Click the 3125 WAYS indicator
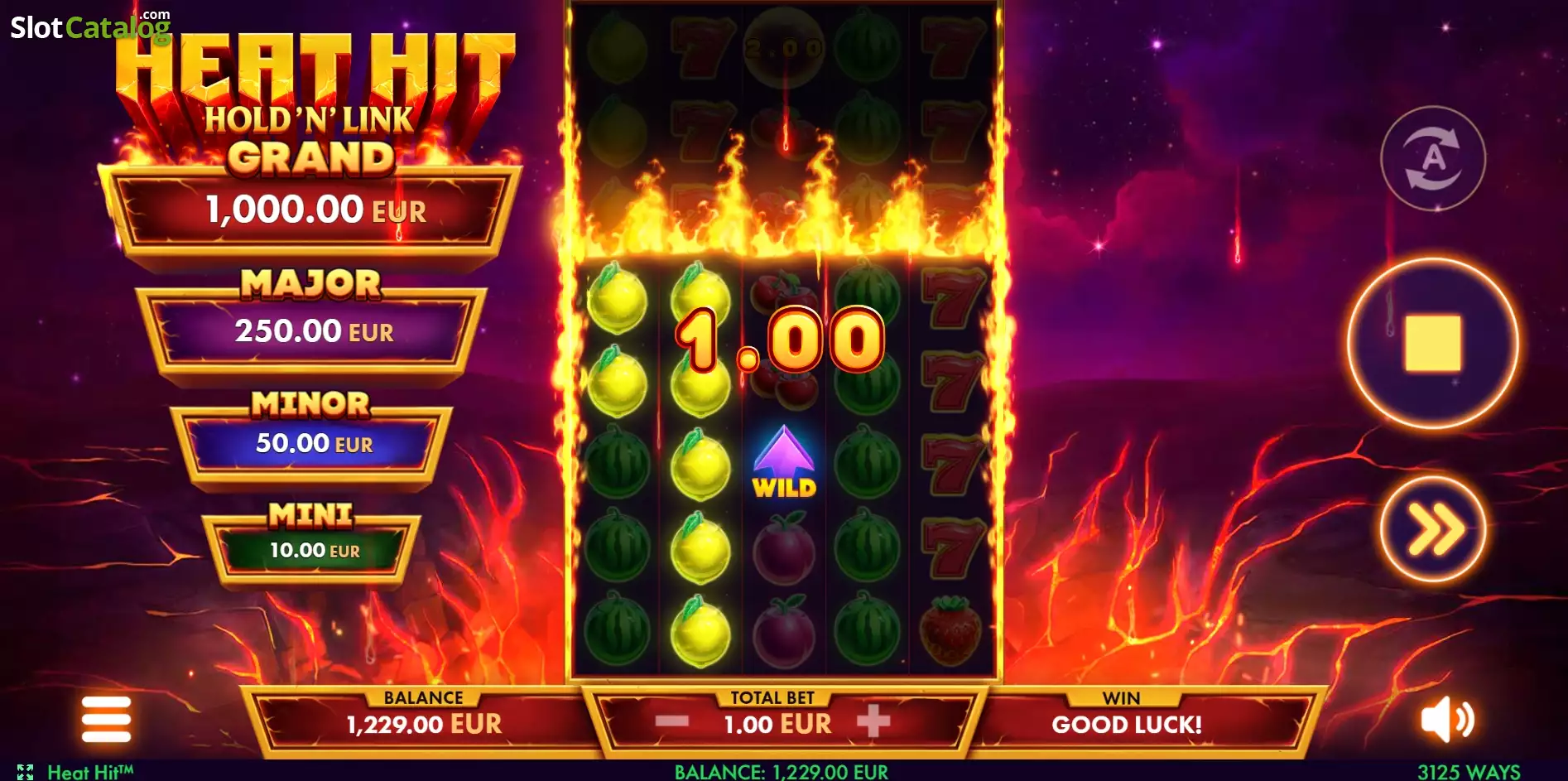Screen dimensions: 1568x781 (x=1469, y=772)
